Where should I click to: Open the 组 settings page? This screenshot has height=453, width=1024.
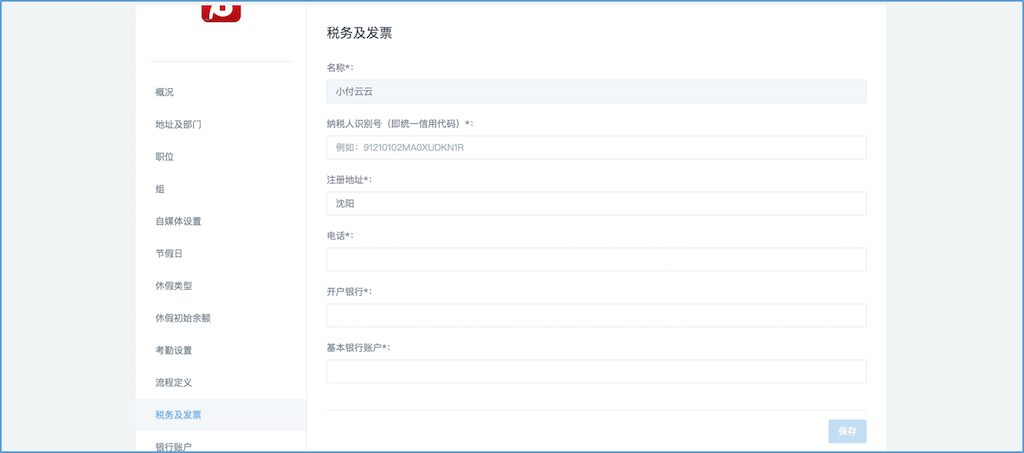160,189
